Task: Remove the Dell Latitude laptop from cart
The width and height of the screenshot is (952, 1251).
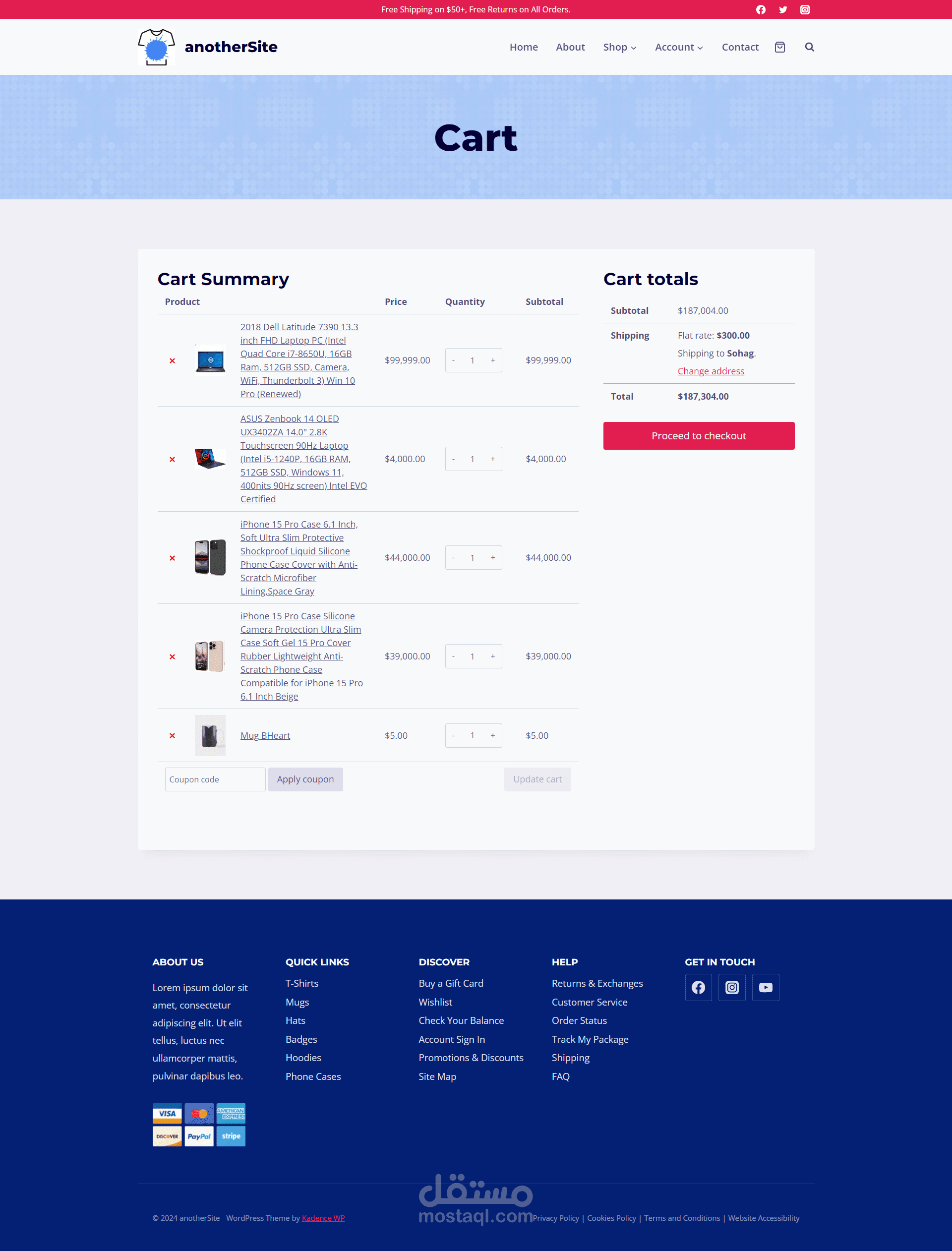Action: coord(172,361)
